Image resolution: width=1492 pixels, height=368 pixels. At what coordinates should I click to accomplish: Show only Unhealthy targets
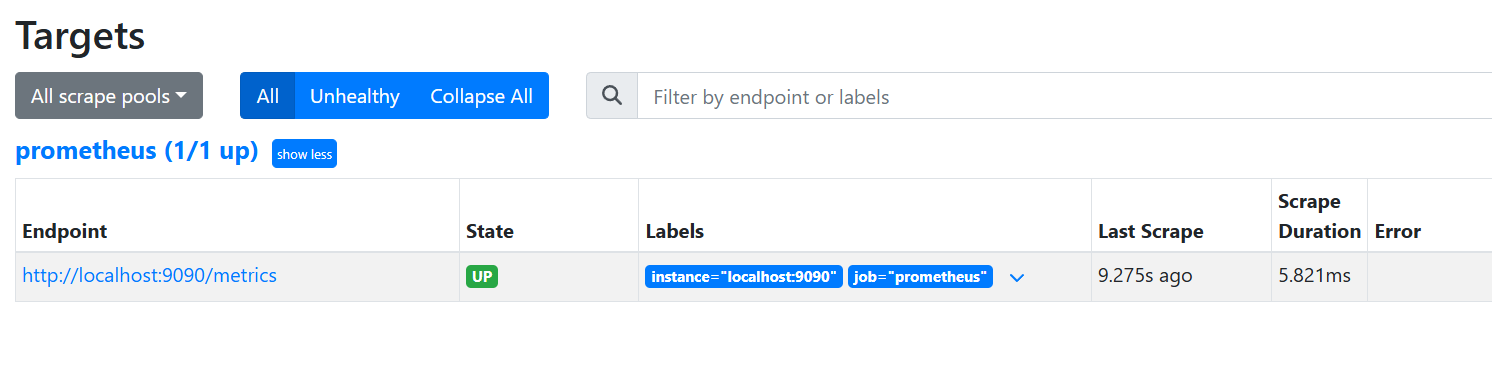(x=355, y=96)
